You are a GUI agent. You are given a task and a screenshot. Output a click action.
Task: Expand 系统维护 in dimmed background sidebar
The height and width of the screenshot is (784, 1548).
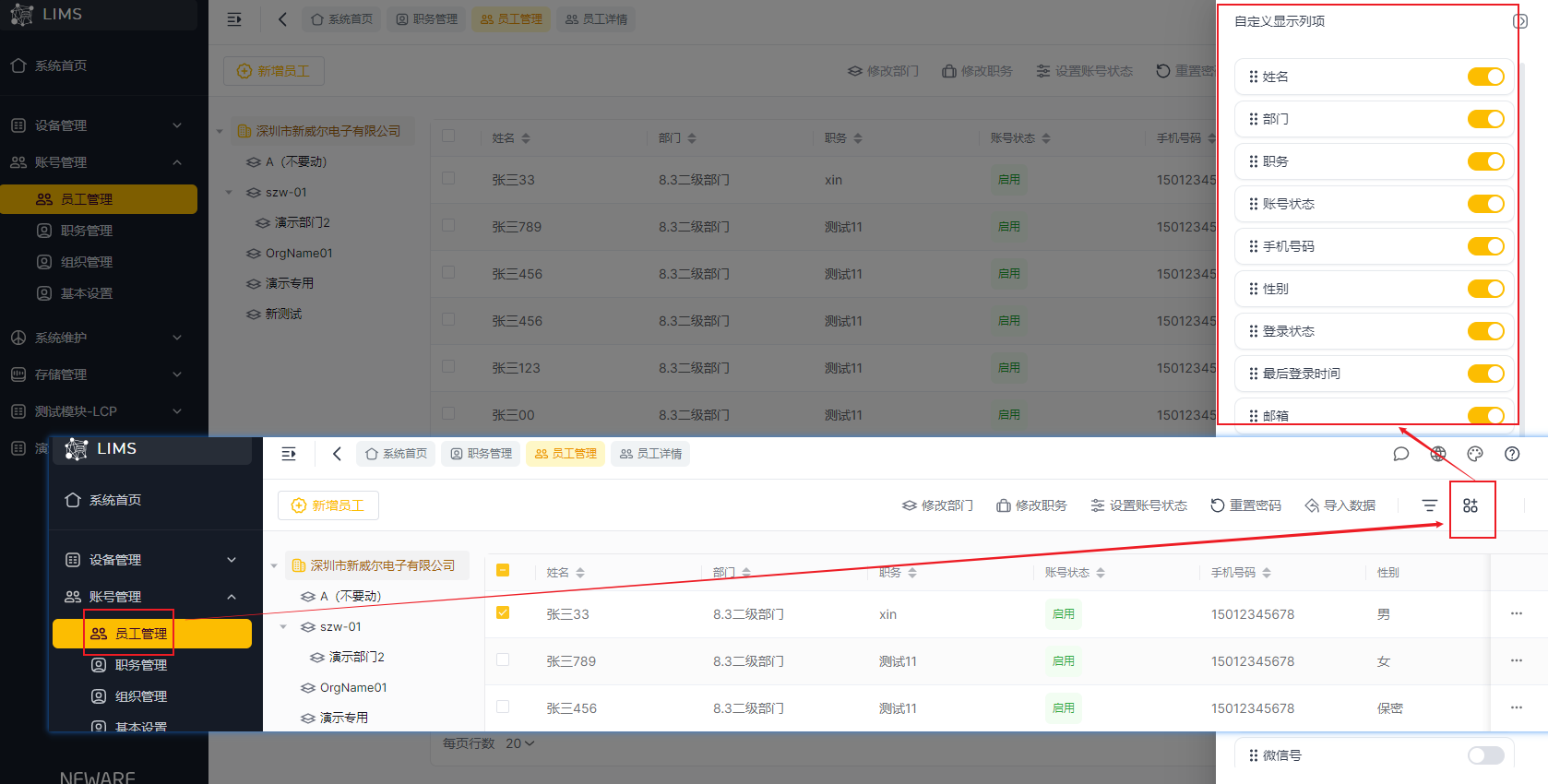point(97,338)
